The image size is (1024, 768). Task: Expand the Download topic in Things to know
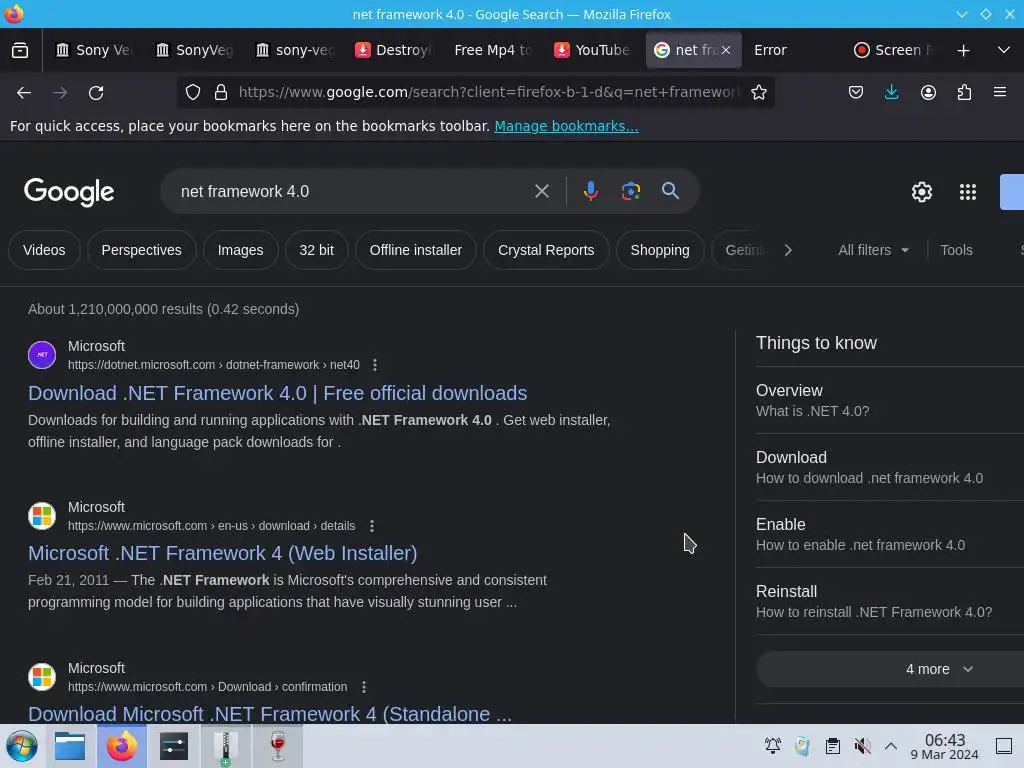point(889,468)
